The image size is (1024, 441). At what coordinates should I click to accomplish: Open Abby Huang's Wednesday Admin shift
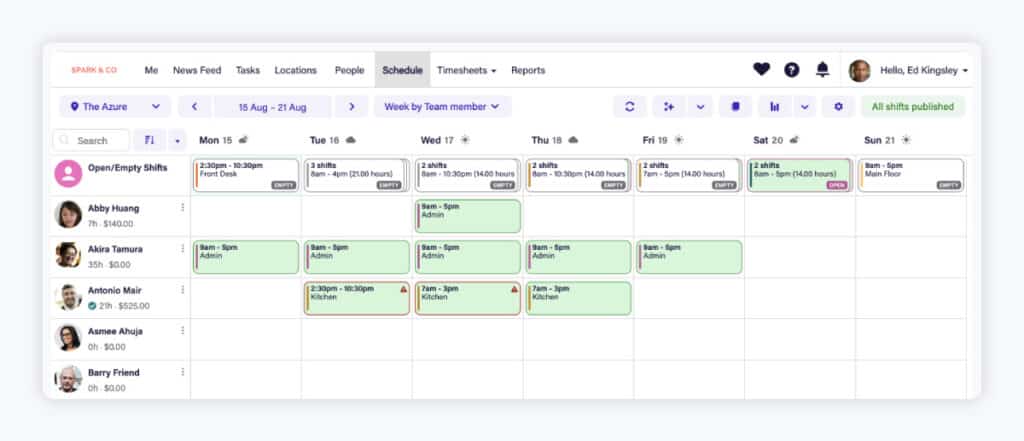tap(468, 216)
